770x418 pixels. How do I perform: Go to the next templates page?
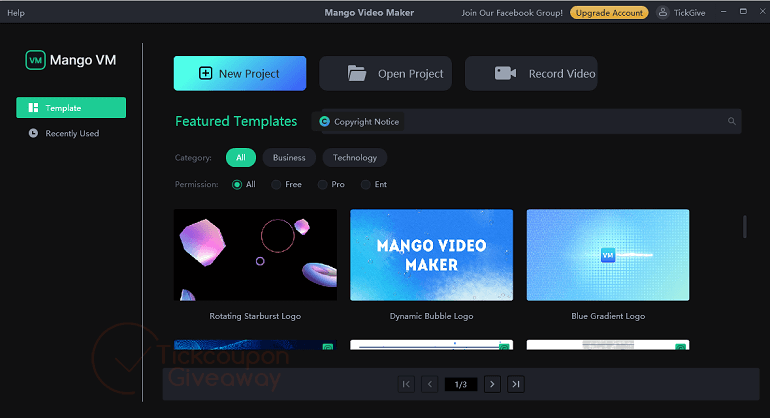491,384
